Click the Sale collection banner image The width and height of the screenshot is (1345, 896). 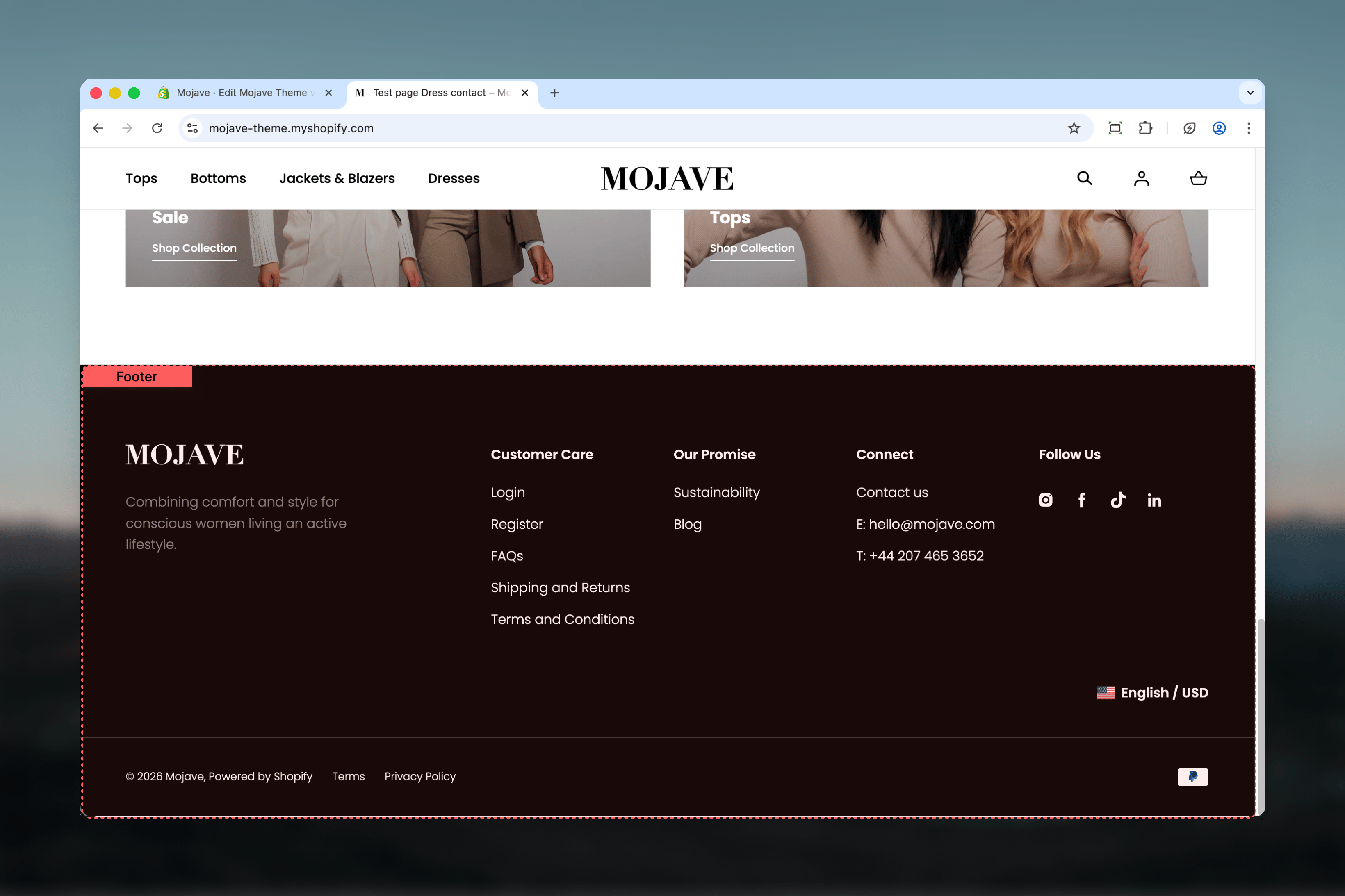point(388,248)
